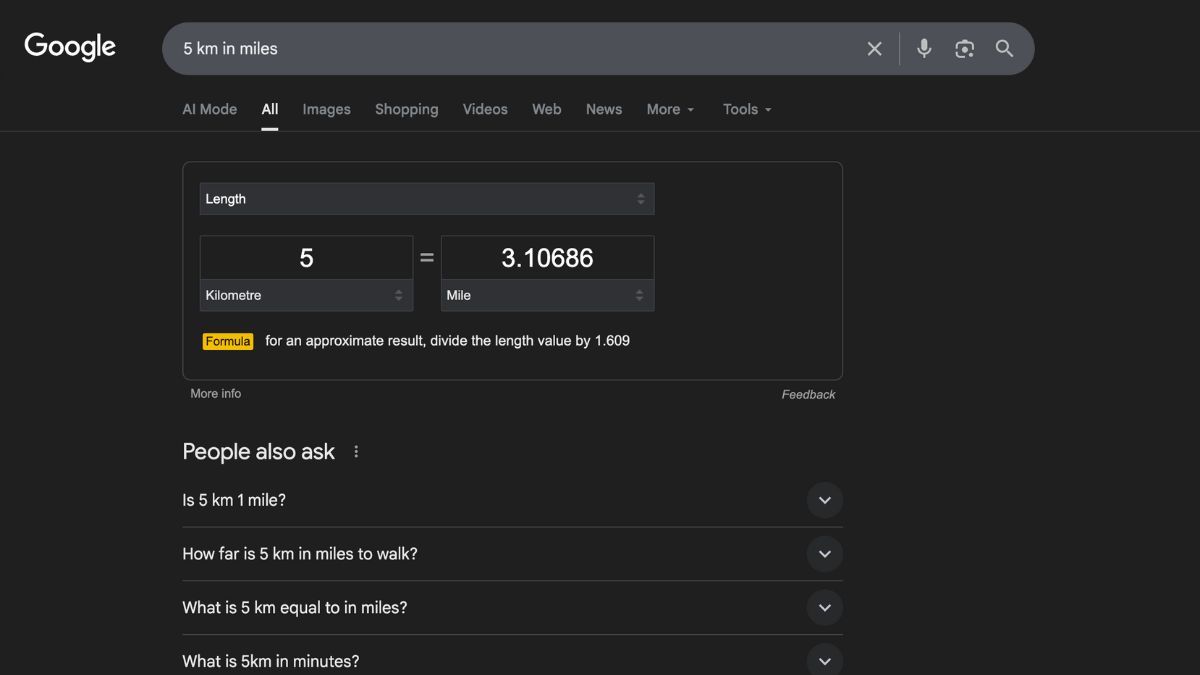Click the magnifying glass search icon
This screenshot has width=1200, height=675.
(1004, 49)
